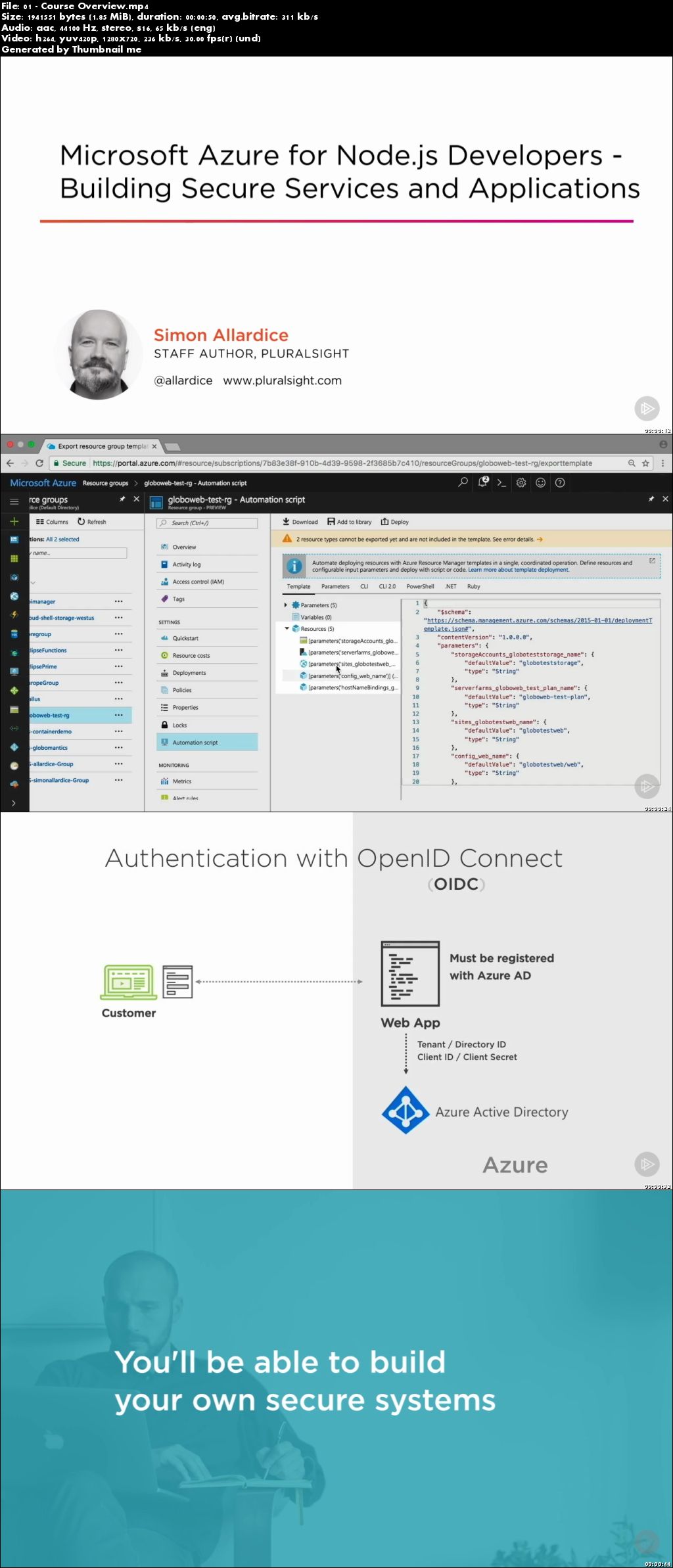Open ellipsis menu for allardice-Group row
This screenshot has width=673, height=1568.
118,764
